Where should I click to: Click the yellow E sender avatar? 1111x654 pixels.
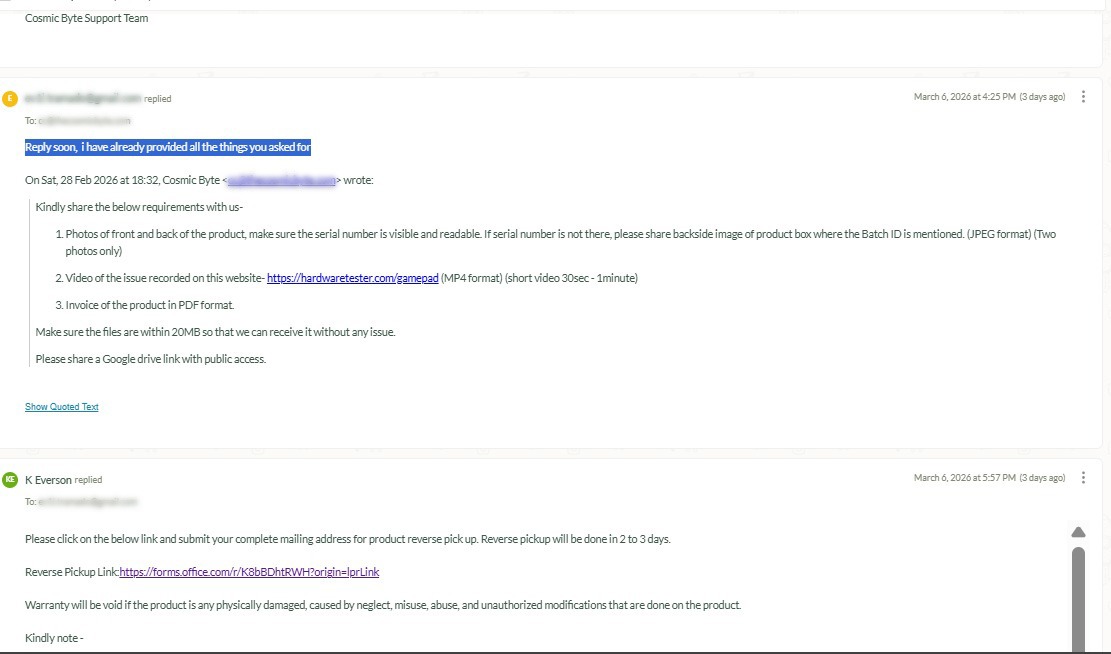tap(10, 98)
